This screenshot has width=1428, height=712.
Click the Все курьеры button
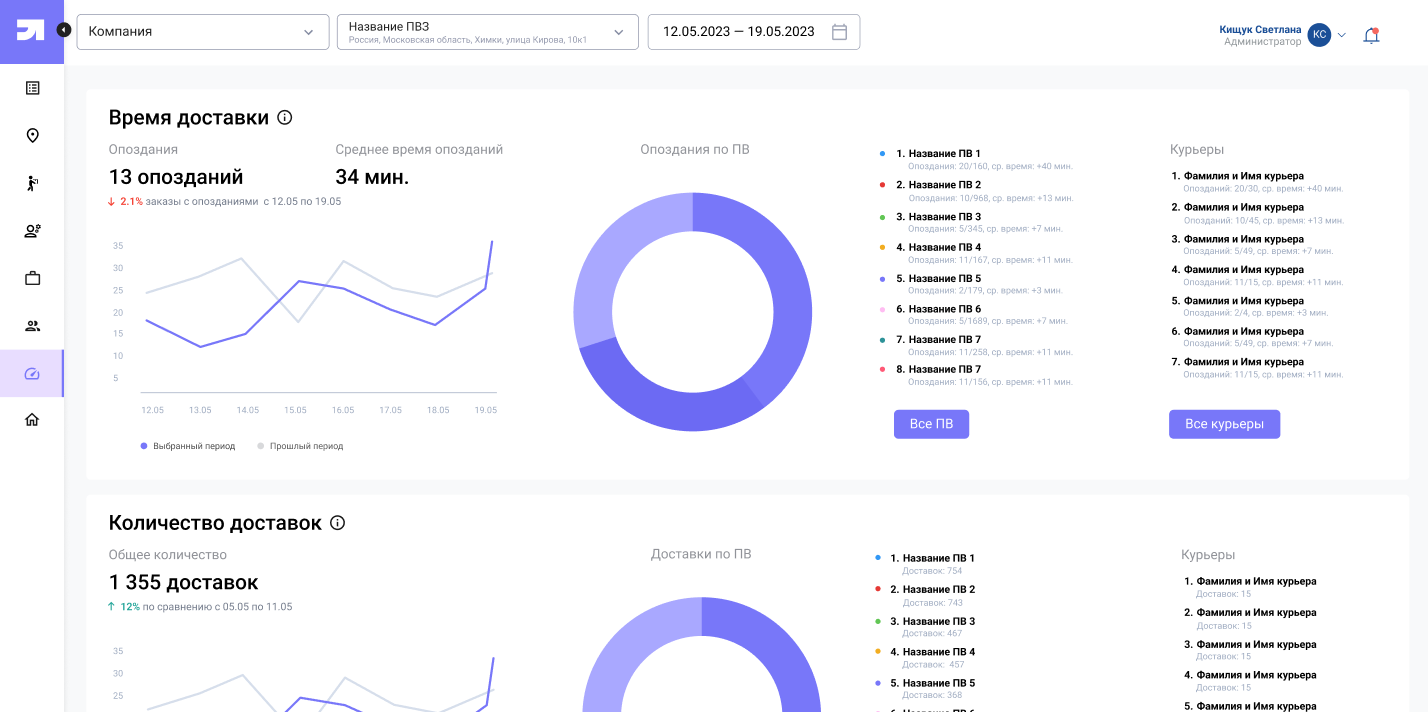coord(1224,424)
